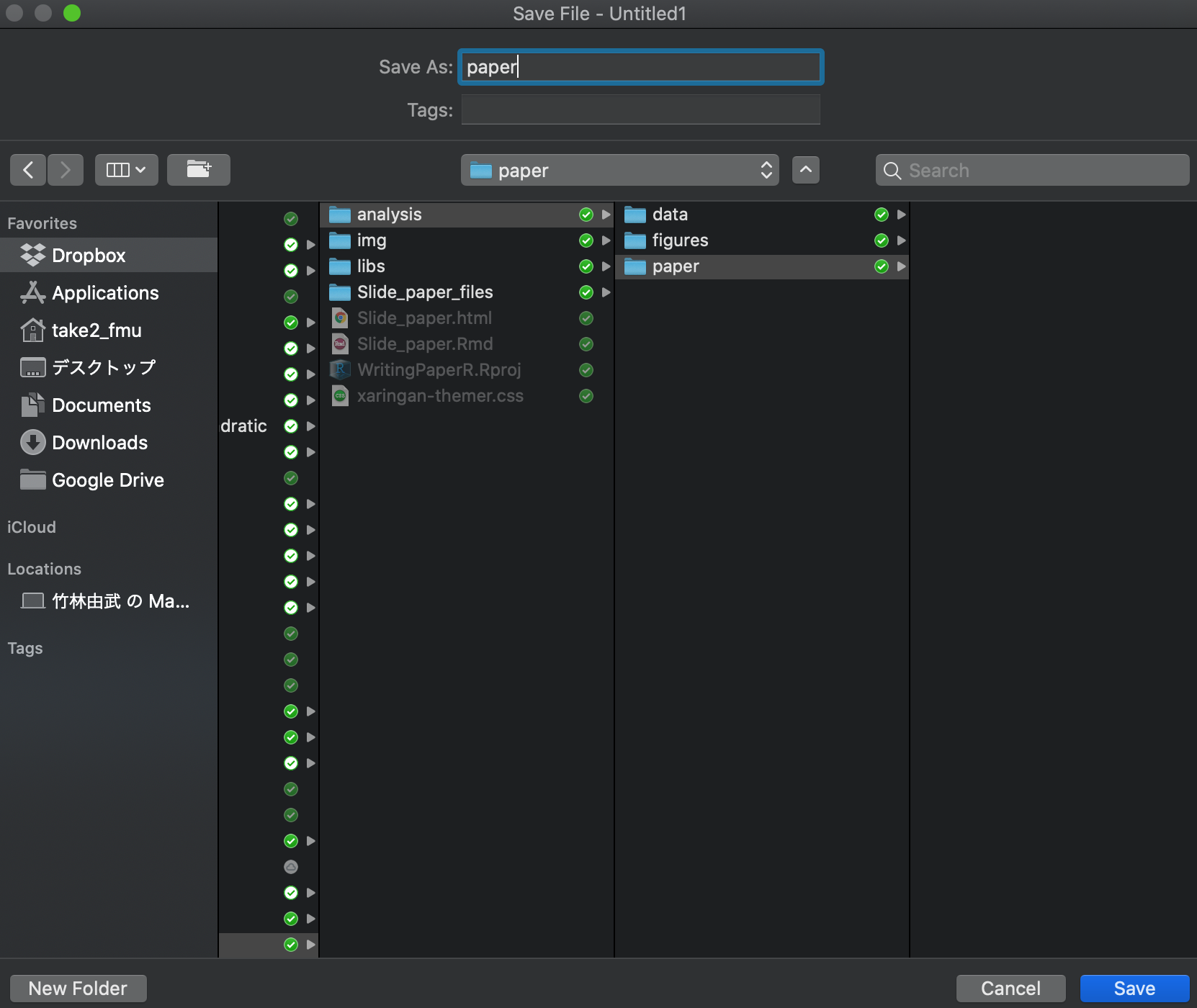Collapse dialog with the up-chevron button

click(x=806, y=170)
